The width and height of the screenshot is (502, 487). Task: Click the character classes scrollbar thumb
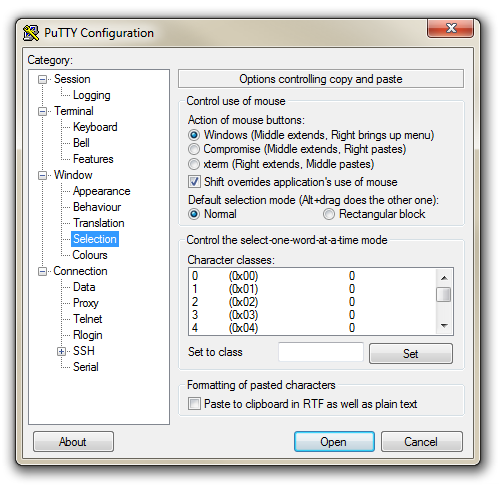click(444, 295)
